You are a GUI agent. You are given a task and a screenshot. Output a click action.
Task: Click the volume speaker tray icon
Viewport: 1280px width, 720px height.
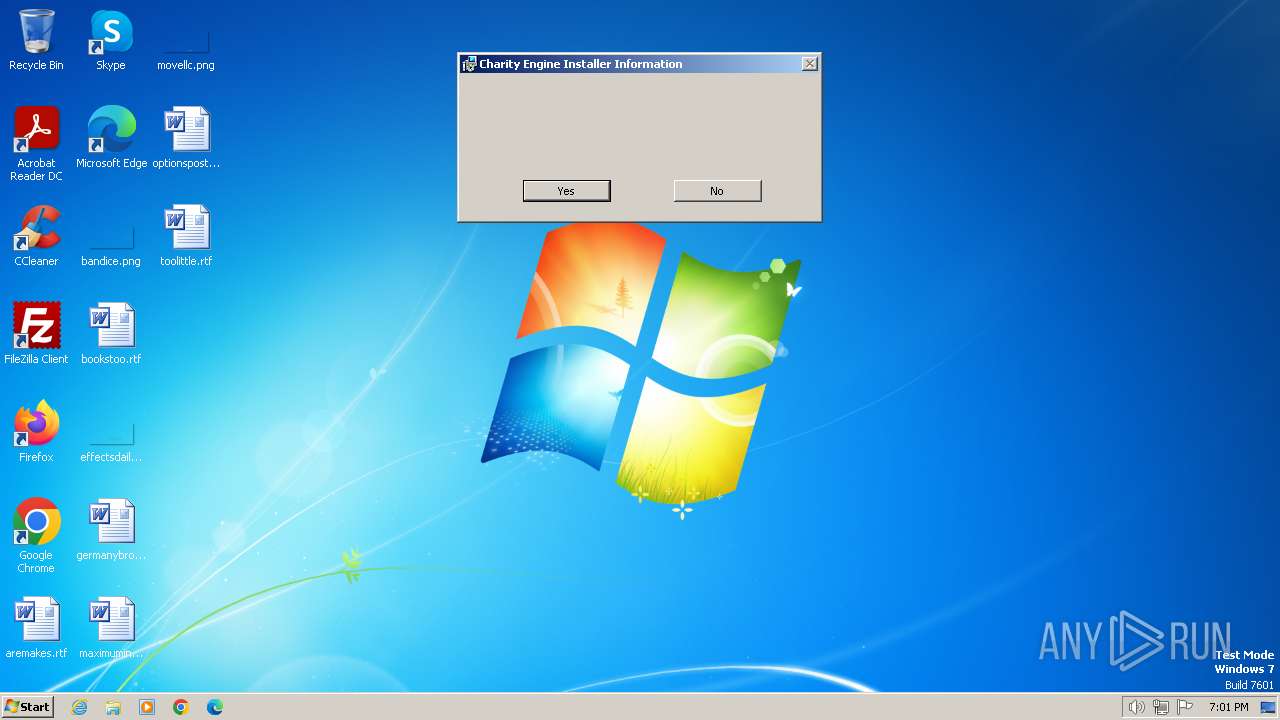coord(1136,707)
